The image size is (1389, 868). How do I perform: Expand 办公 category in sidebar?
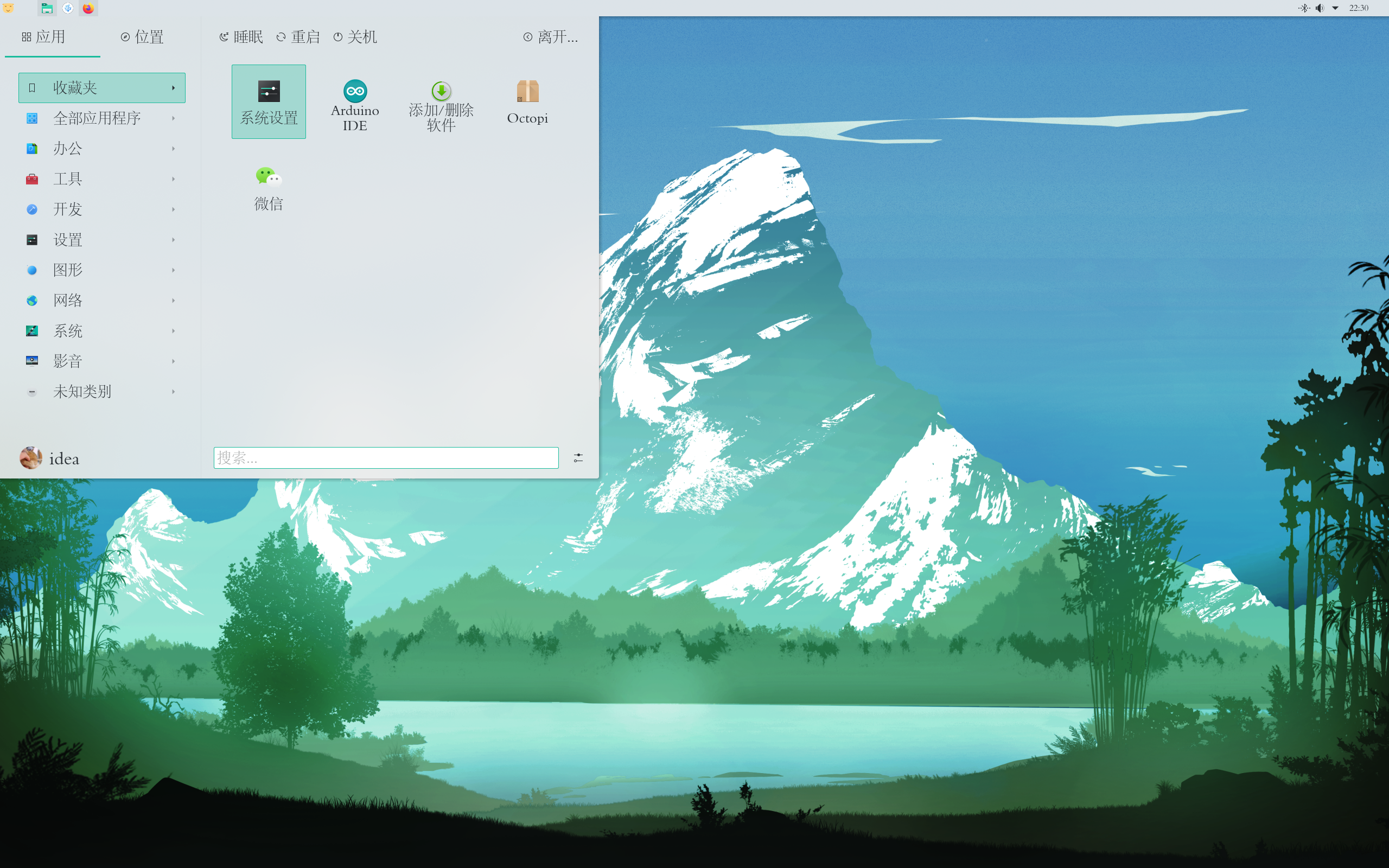click(100, 148)
